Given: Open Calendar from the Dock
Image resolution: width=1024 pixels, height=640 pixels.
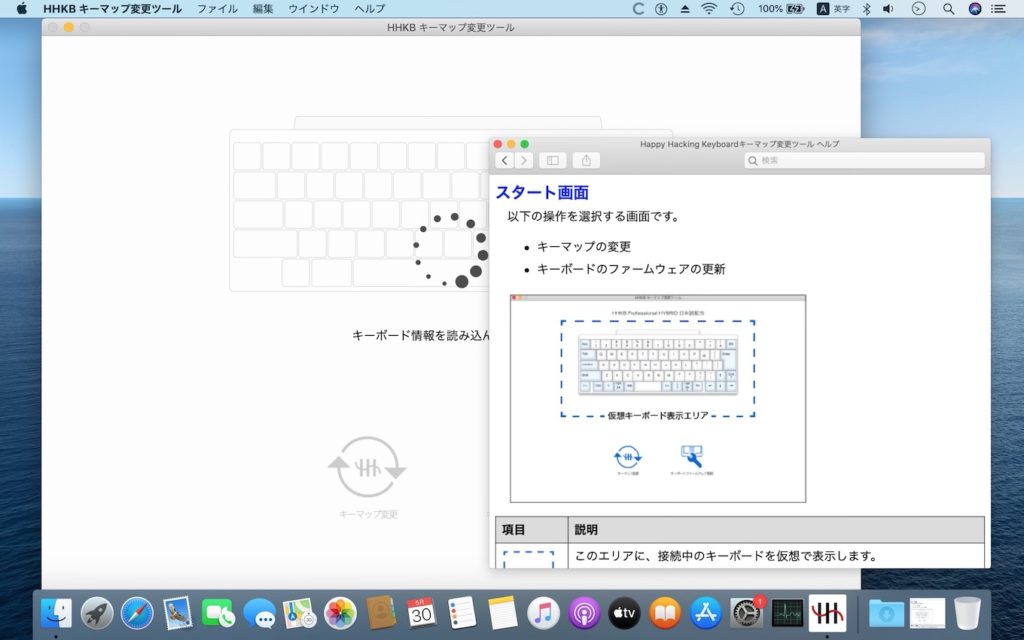Looking at the screenshot, I should click(421, 613).
